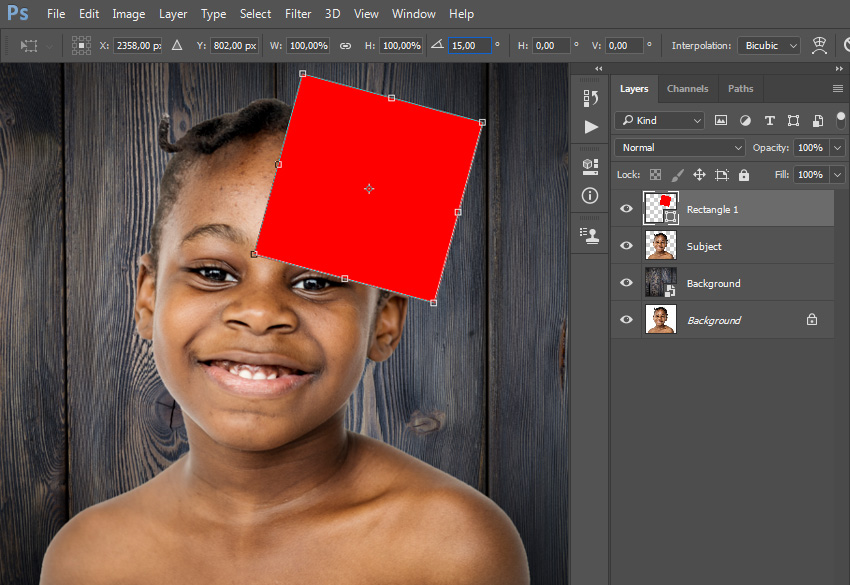850x585 pixels.
Task: Click the top-left transform corner handle
Action: pyautogui.click(x=302, y=74)
